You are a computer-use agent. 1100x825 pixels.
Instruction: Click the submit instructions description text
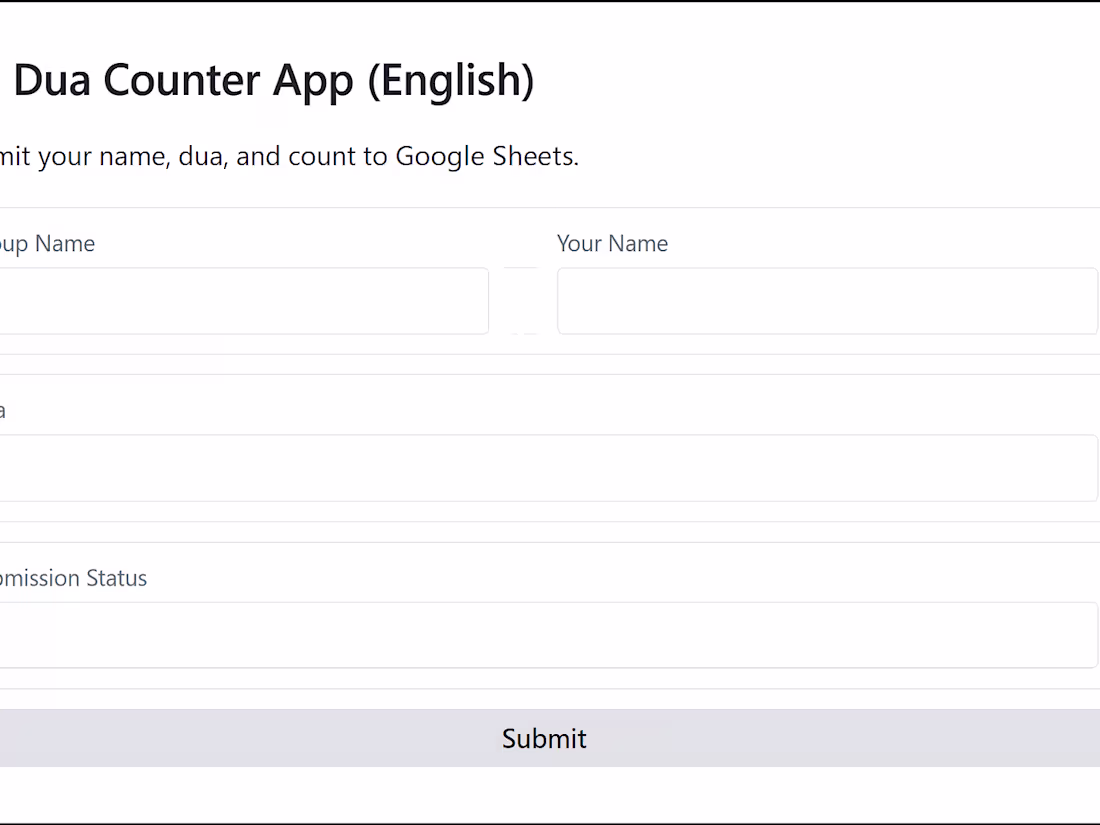pyautogui.click(x=290, y=156)
